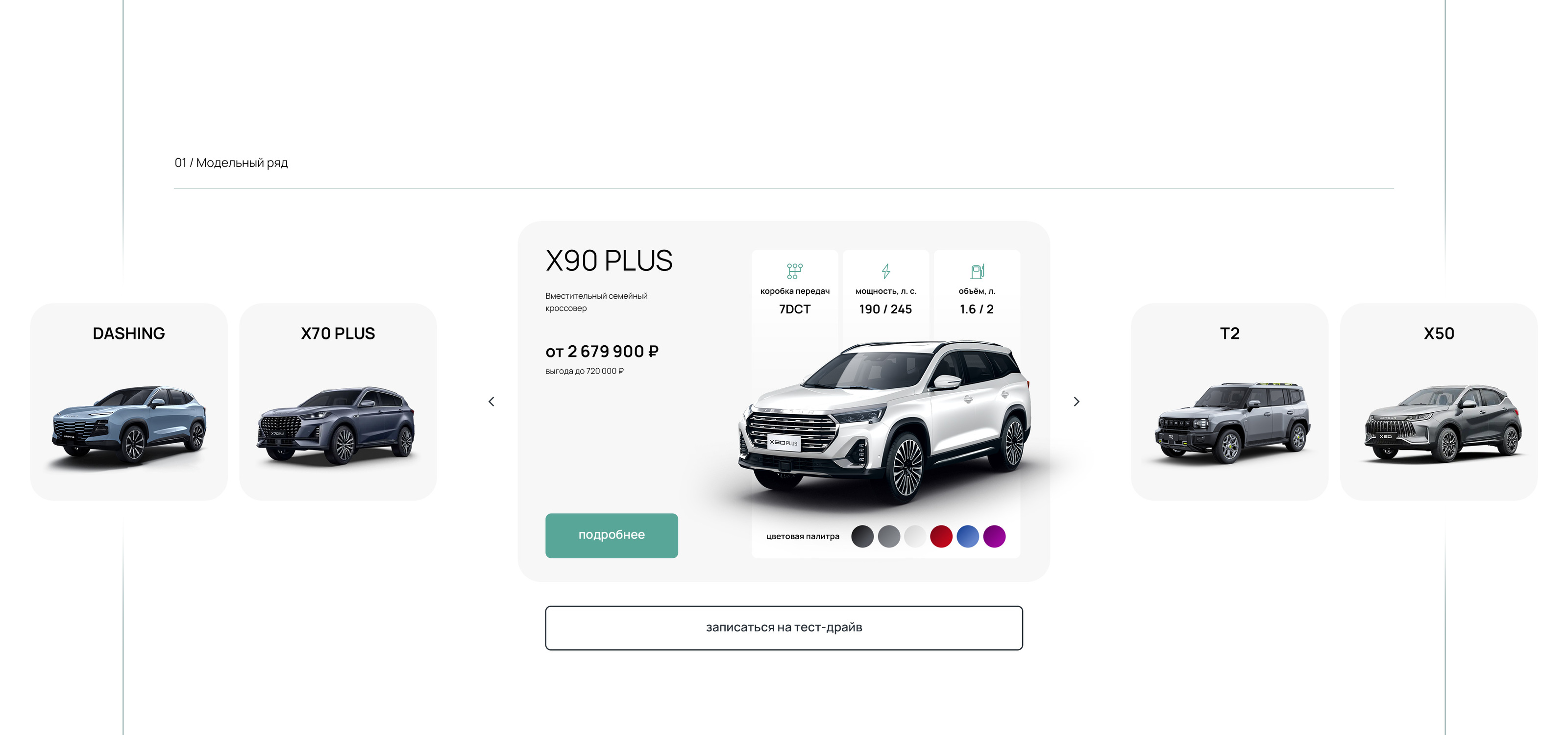Image resolution: width=1568 pixels, height=735 pixels.
Task: Click the fuel pump volume icon
Action: coord(977,271)
